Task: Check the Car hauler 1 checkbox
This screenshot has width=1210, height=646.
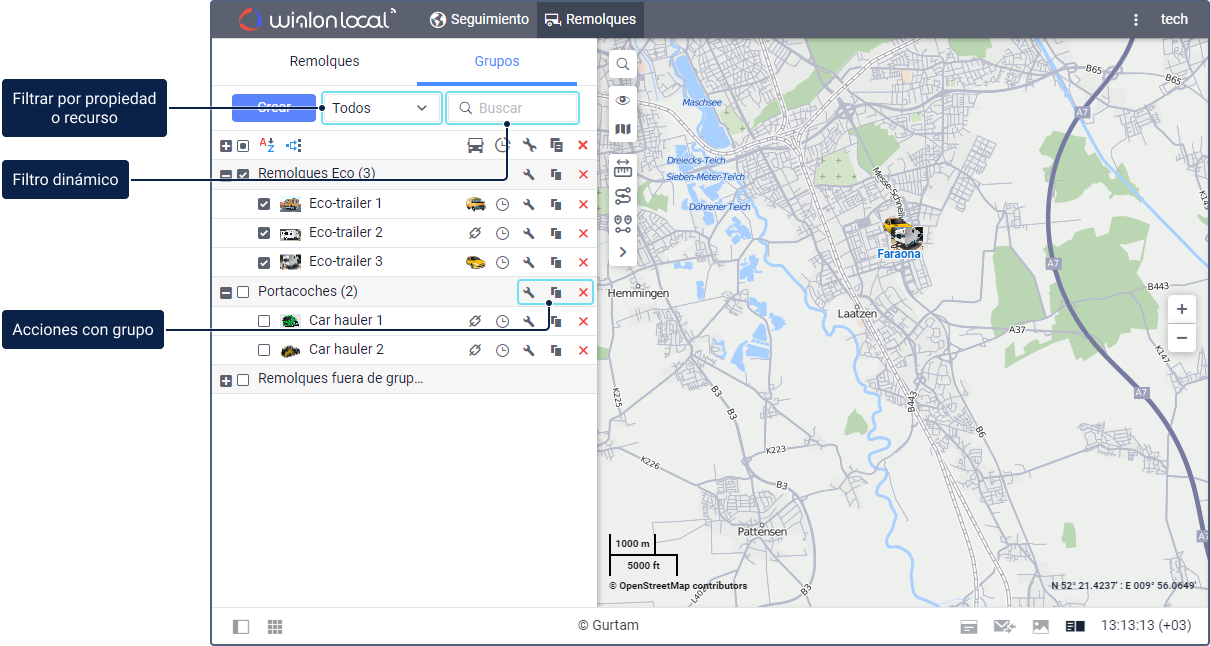Action: pos(264,321)
